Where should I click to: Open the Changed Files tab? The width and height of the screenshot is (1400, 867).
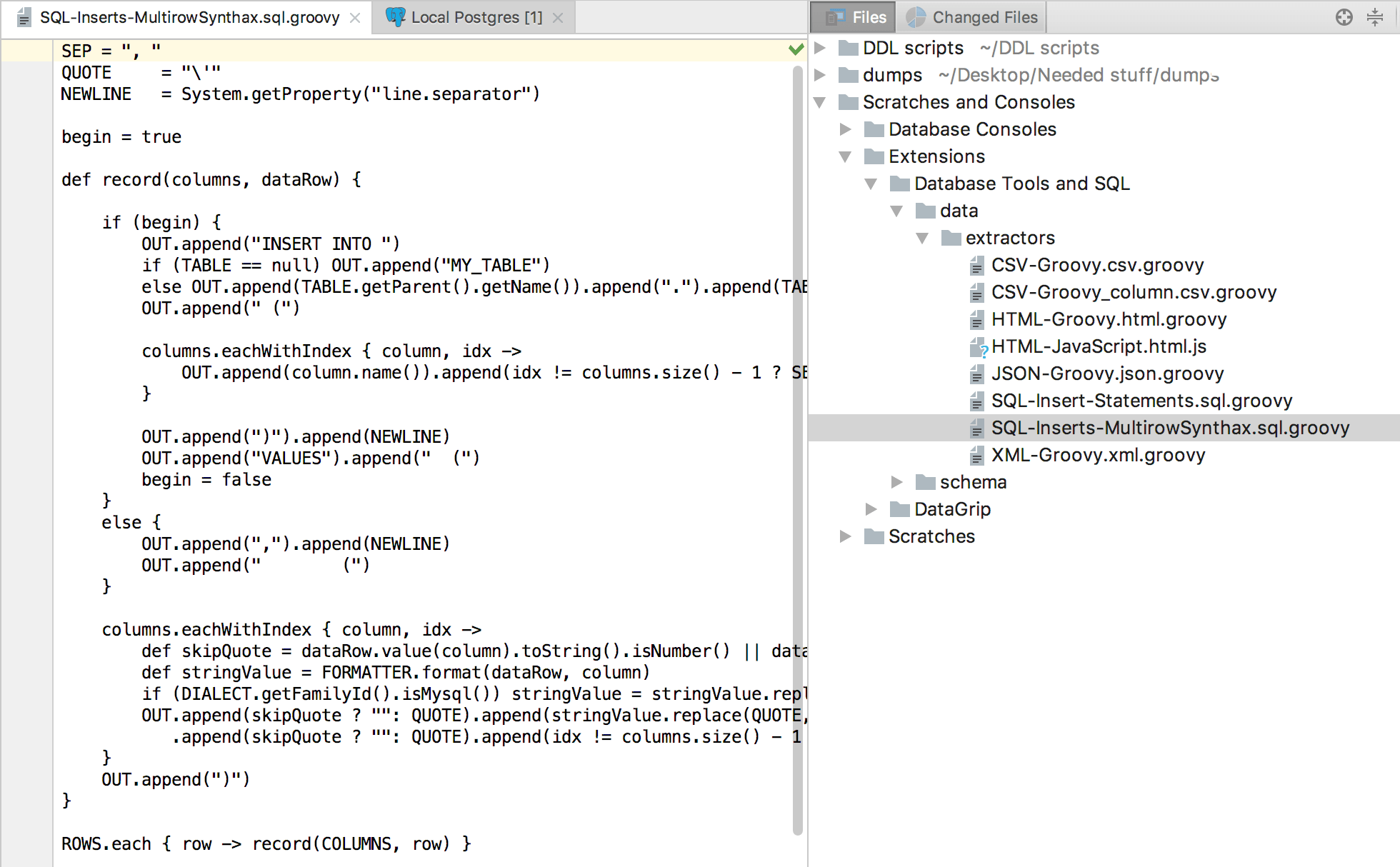coord(971,17)
